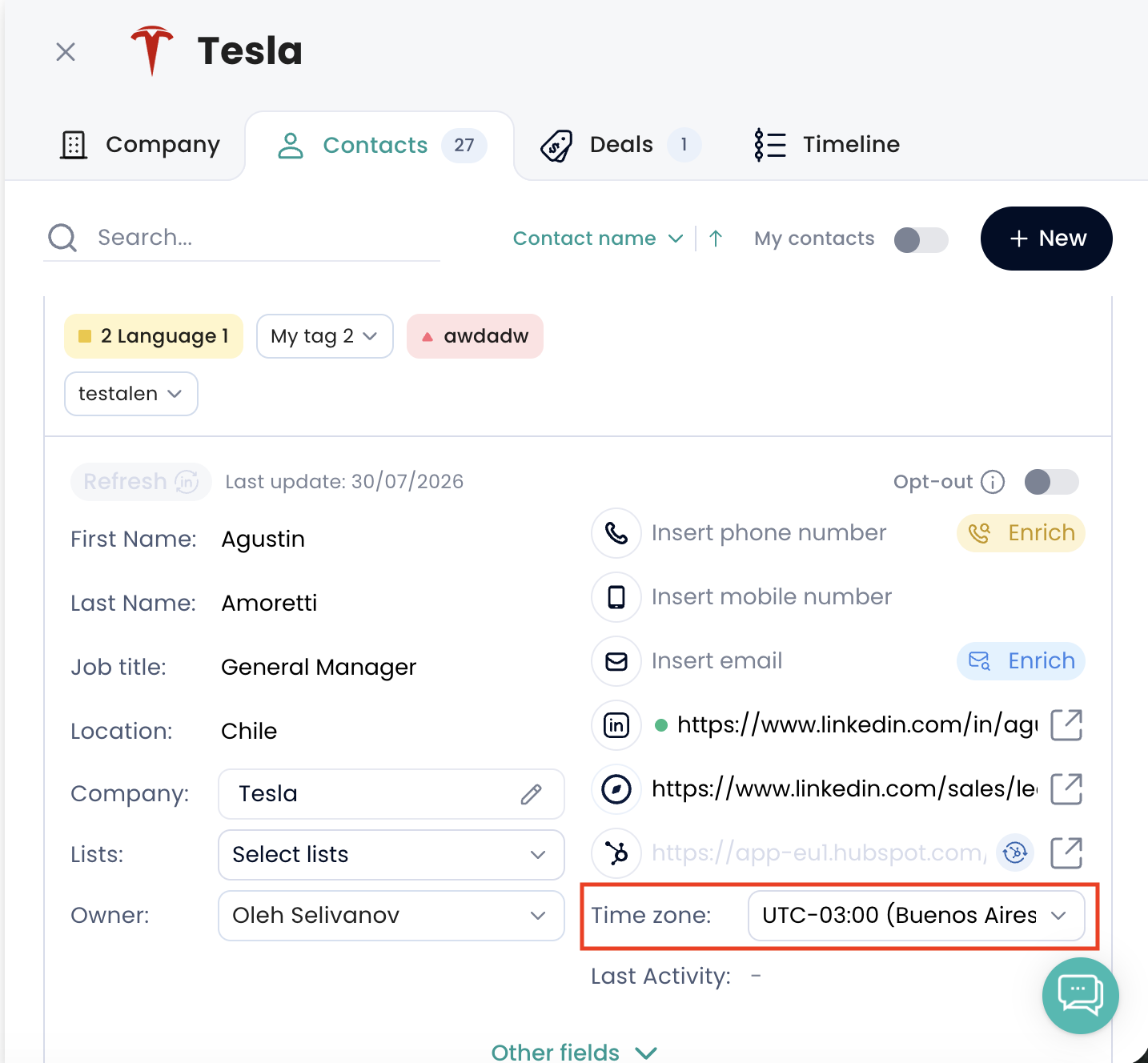Image resolution: width=1148 pixels, height=1063 pixels.
Task: Click the HubSpot logo icon
Action: click(x=616, y=853)
